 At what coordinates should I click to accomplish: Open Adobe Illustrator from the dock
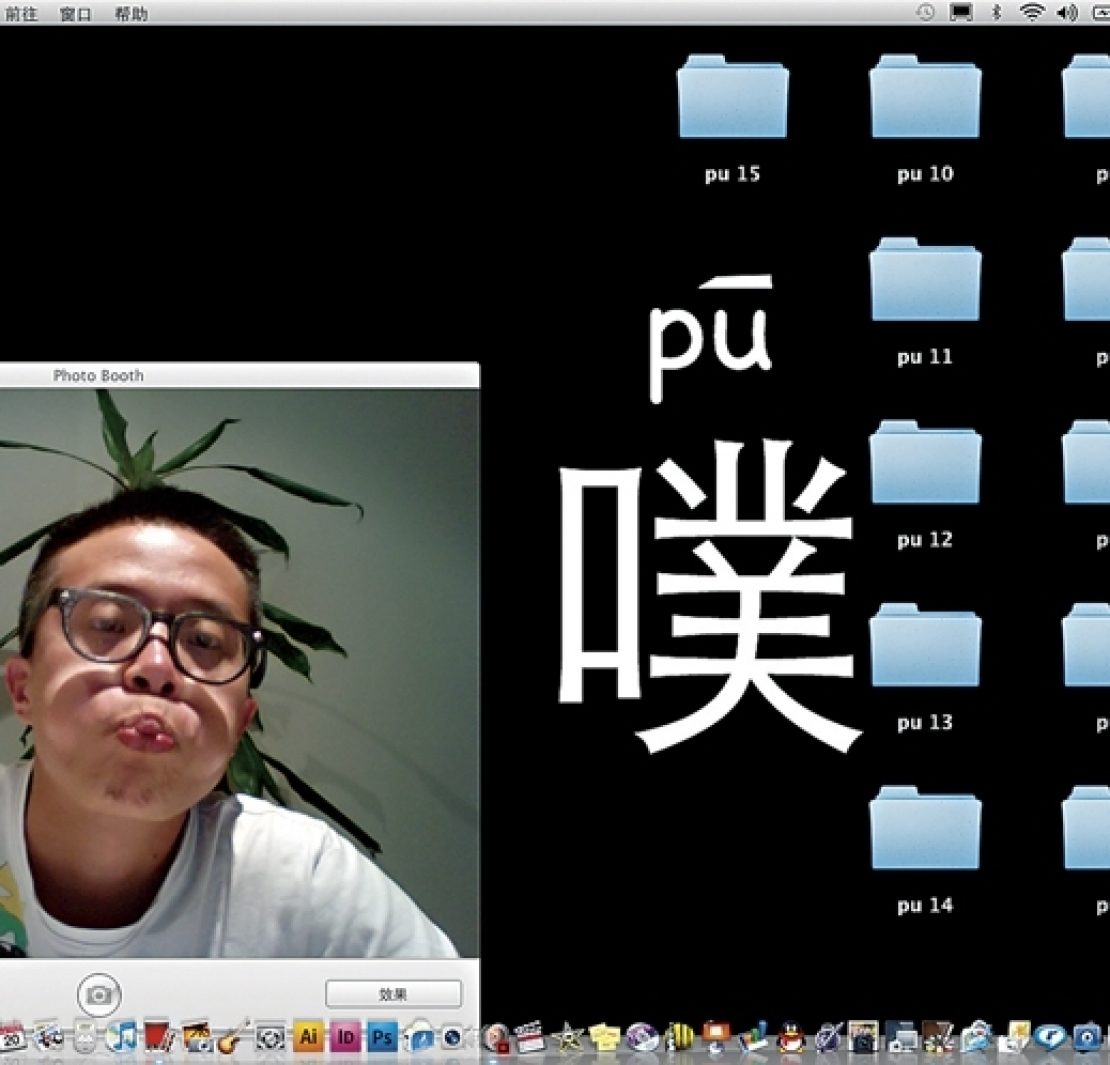308,1037
